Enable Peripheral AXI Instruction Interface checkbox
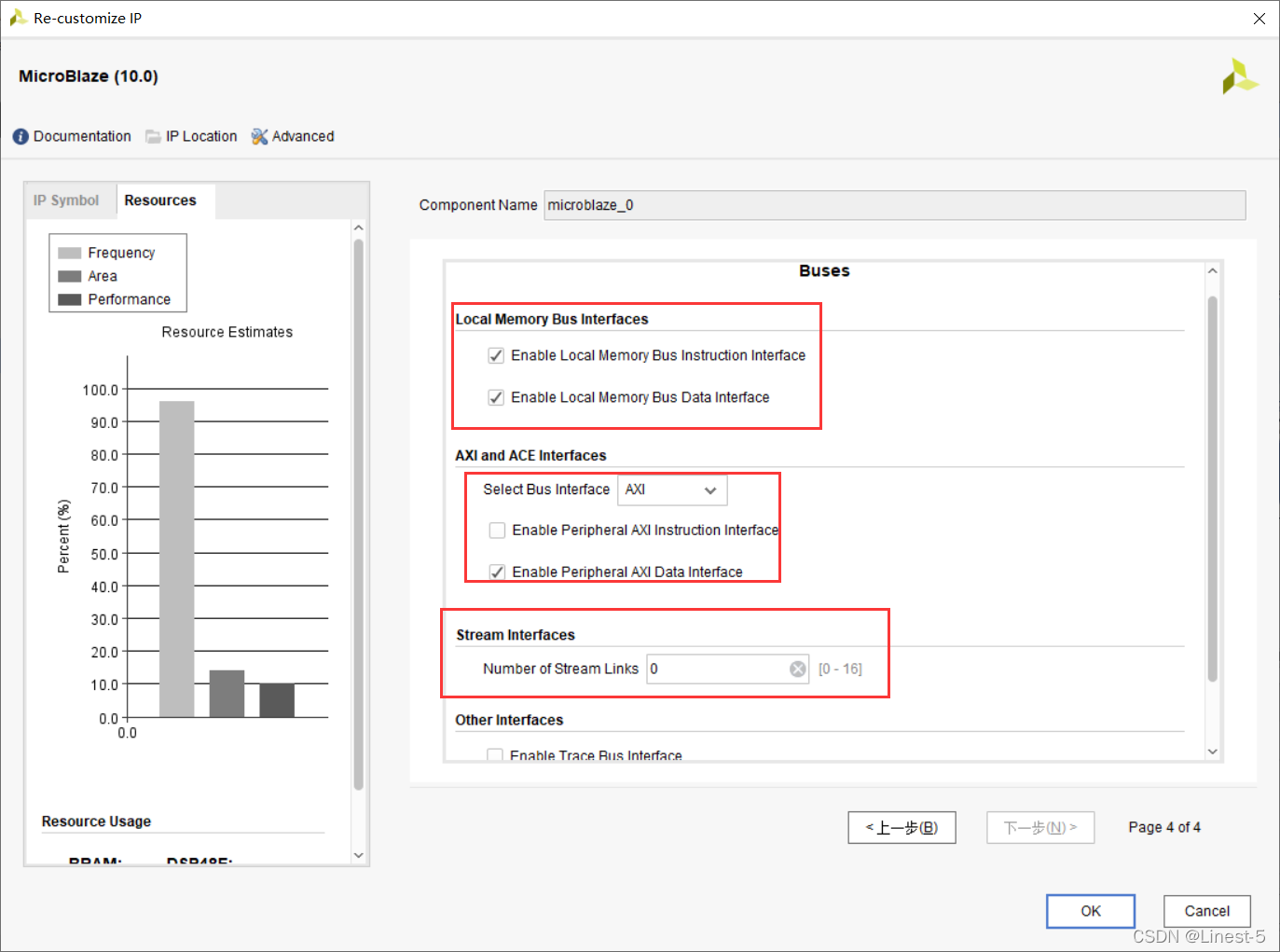1280x952 pixels. tap(498, 530)
